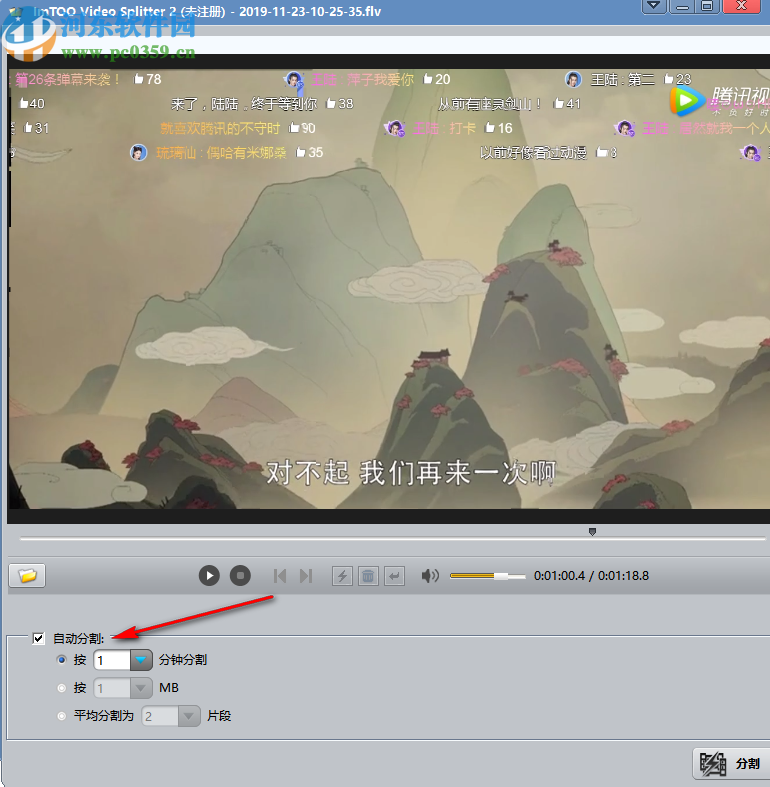
Task: Click on the video seek bar track
Action: click(x=392, y=539)
